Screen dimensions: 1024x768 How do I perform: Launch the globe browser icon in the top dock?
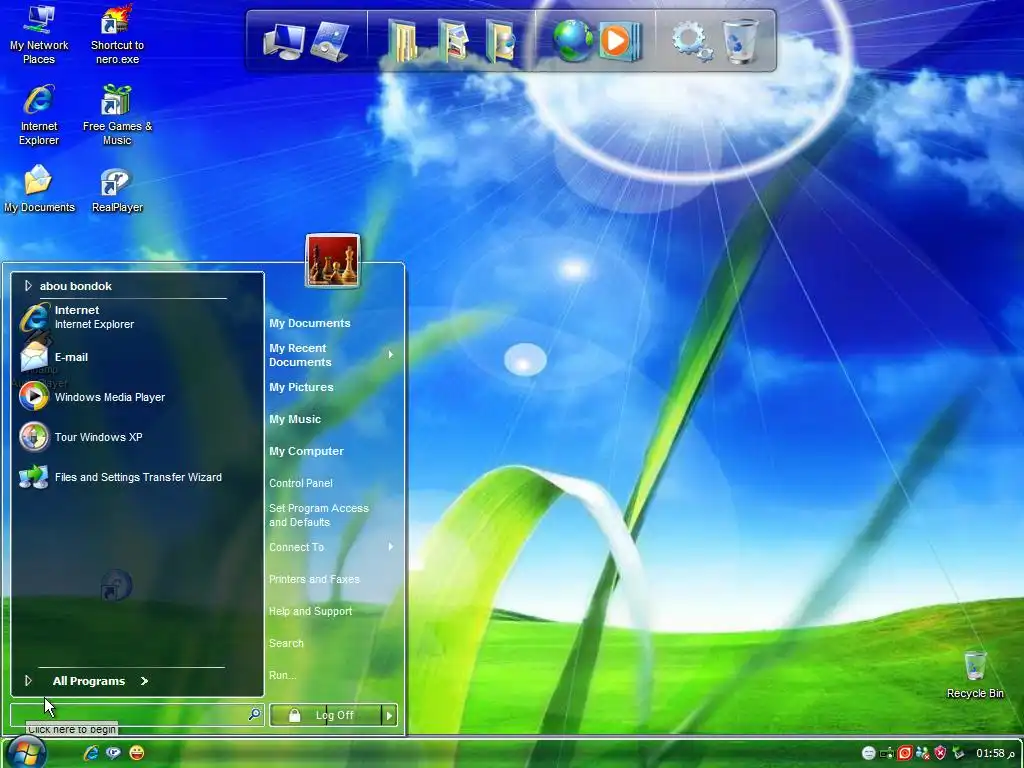[573, 41]
